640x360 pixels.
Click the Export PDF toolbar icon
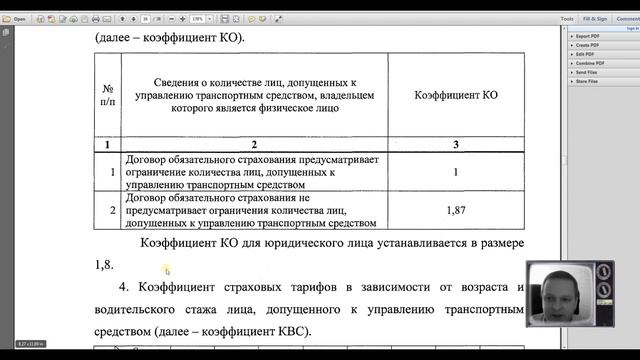[51, 19]
